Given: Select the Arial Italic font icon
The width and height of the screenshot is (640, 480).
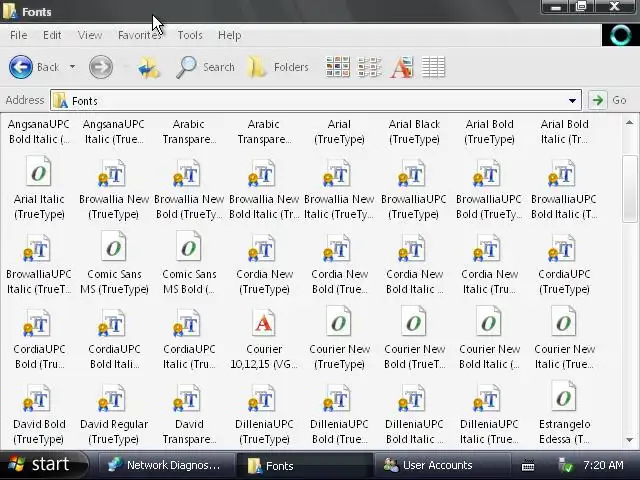Looking at the screenshot, I should 39,171.
